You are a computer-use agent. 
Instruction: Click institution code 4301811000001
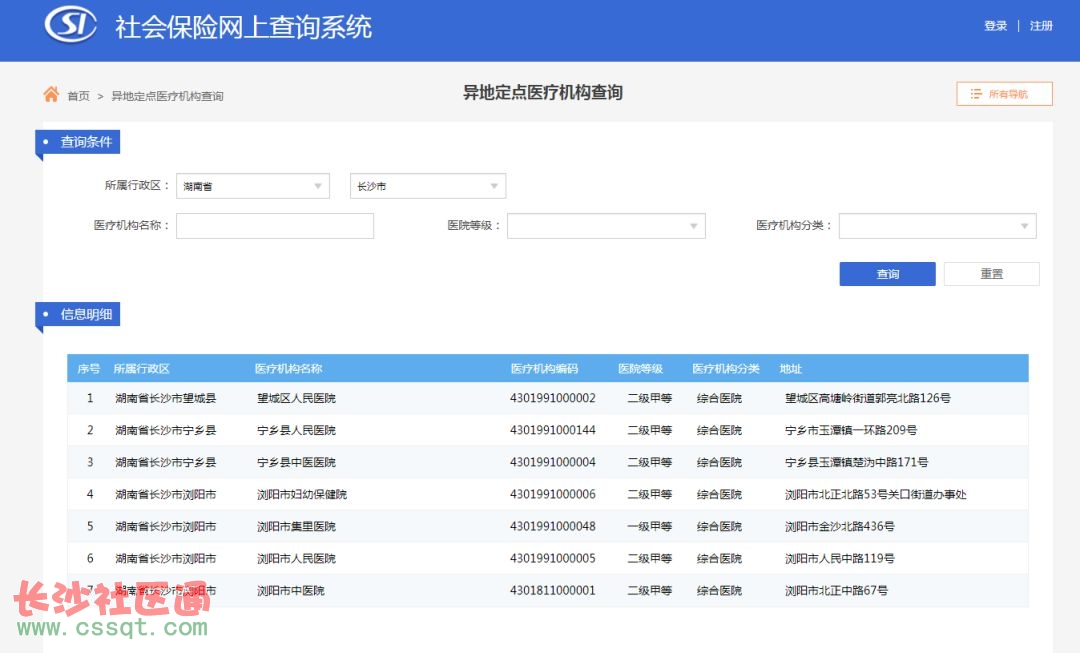tap(552, 590)
